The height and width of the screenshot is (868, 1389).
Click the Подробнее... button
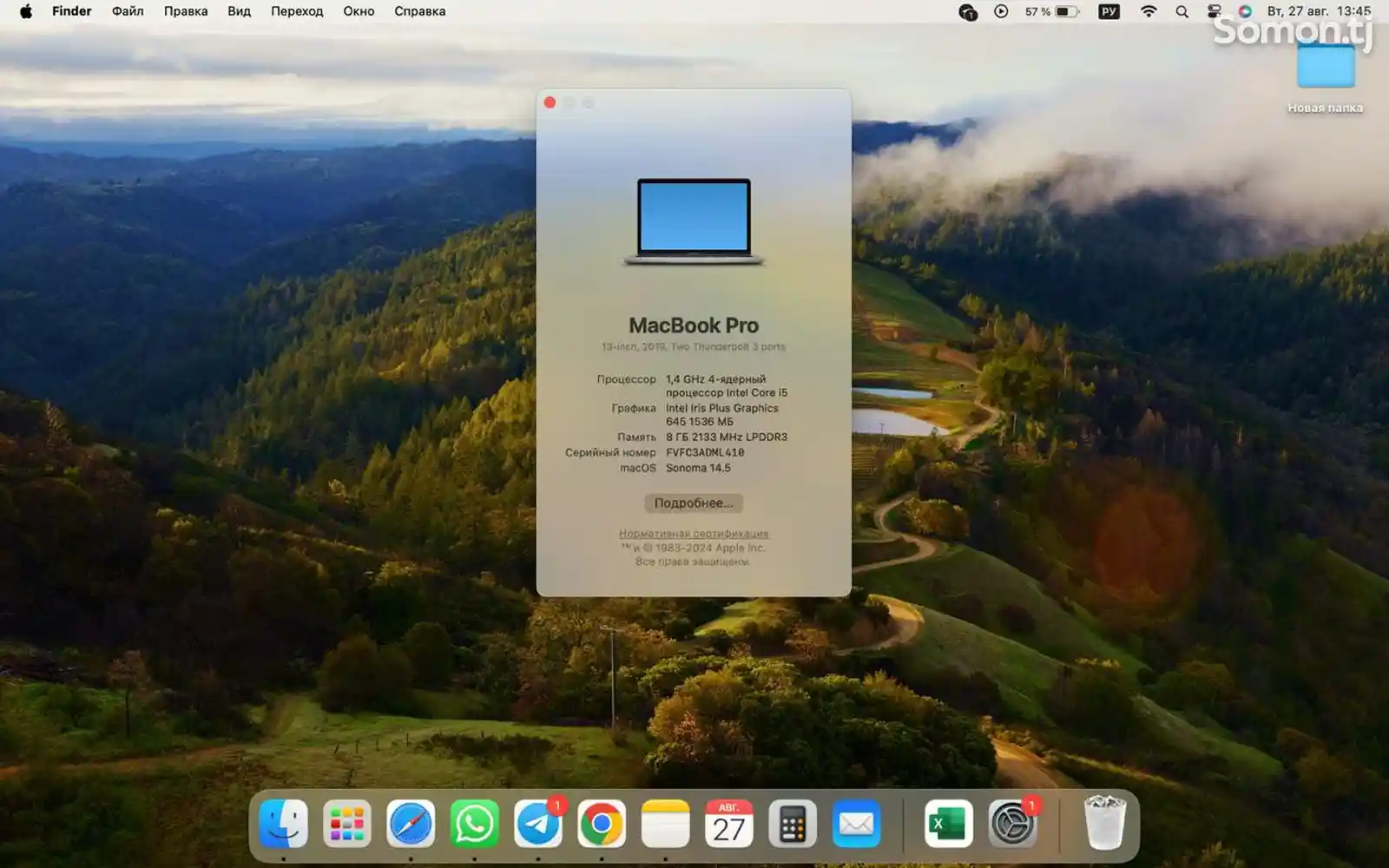click(x=694, y=503)
